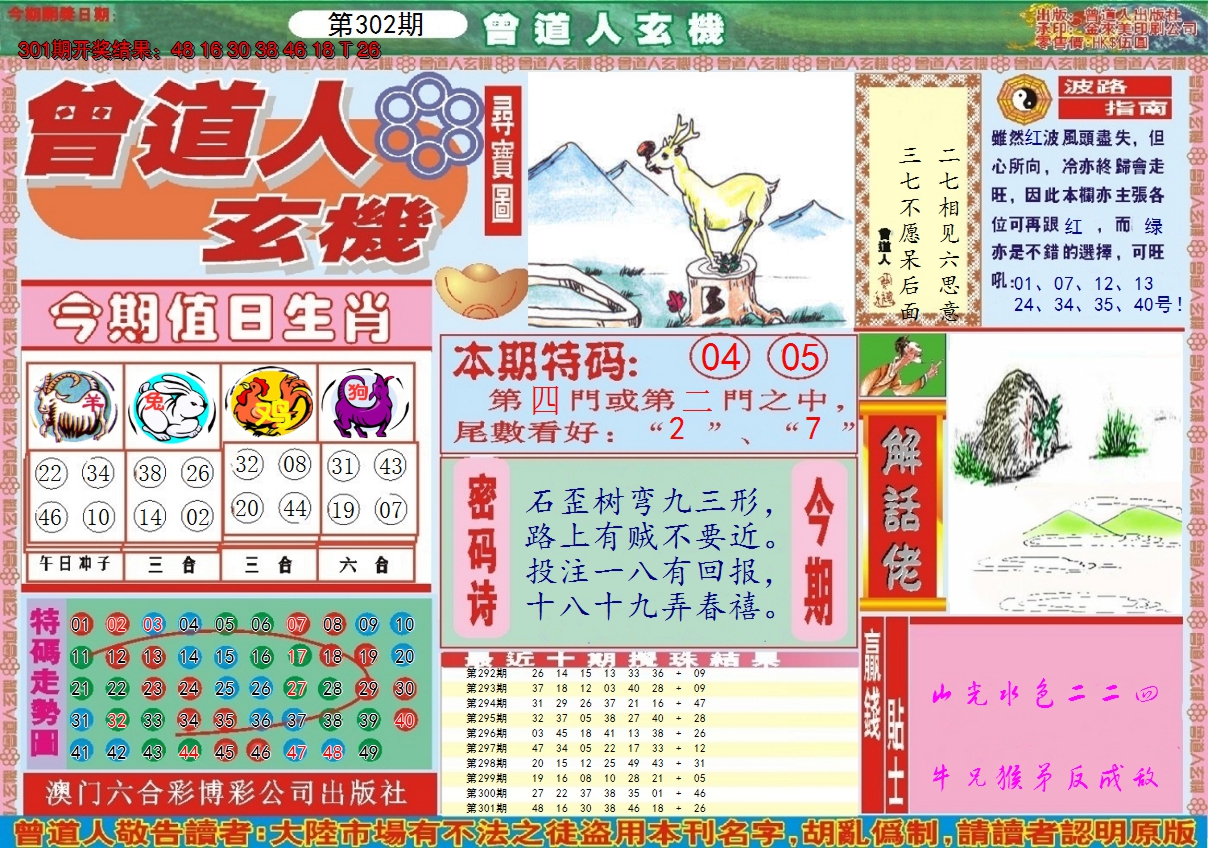Click the 尾數看好 tail-number line

[x=654, y=432]
